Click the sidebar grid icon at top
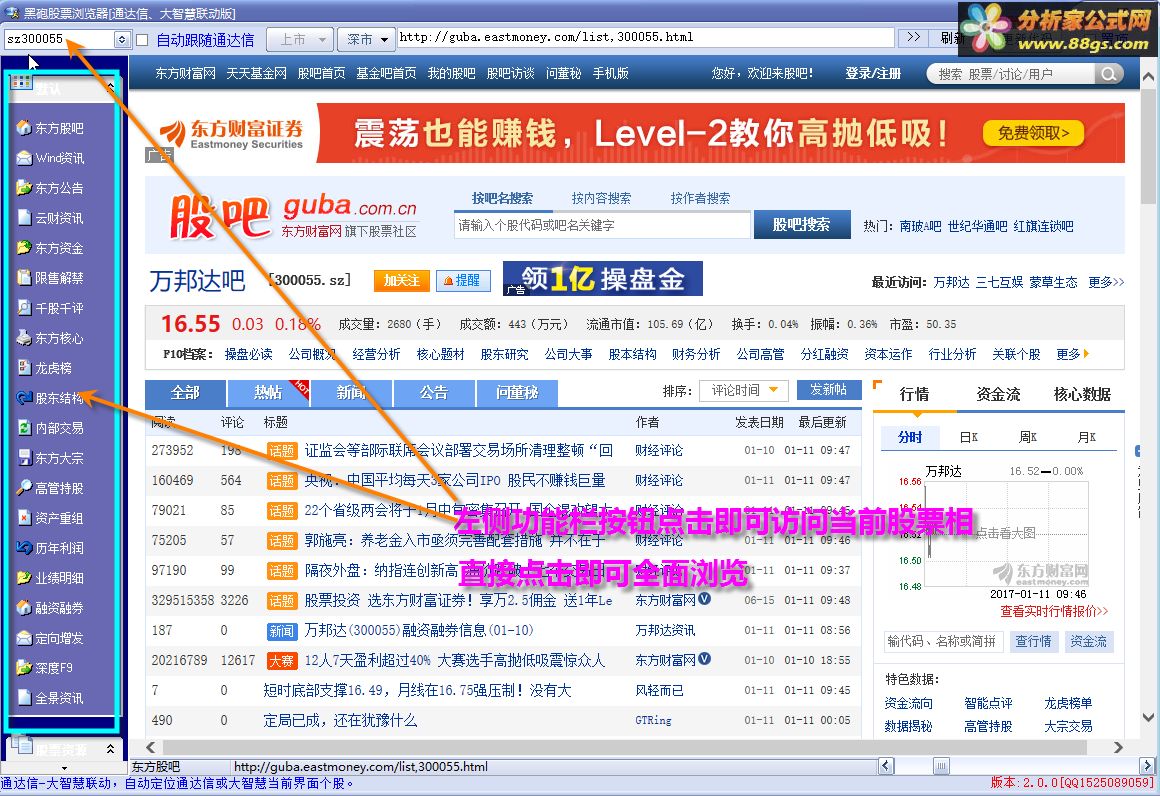The image size is (1160, 796). (x=21, y=82)
